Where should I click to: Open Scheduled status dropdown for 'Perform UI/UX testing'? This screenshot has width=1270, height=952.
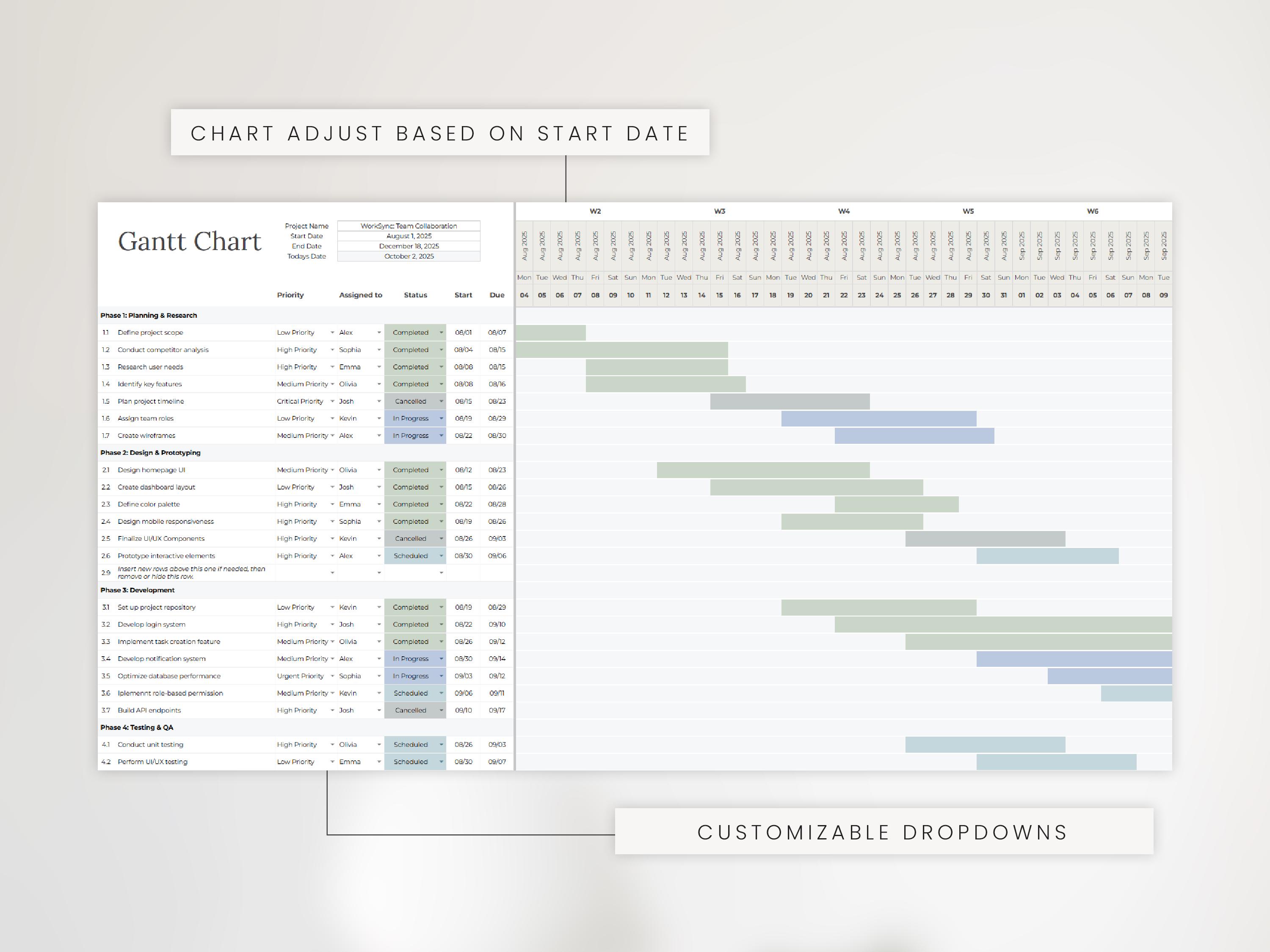coord(441,762)
